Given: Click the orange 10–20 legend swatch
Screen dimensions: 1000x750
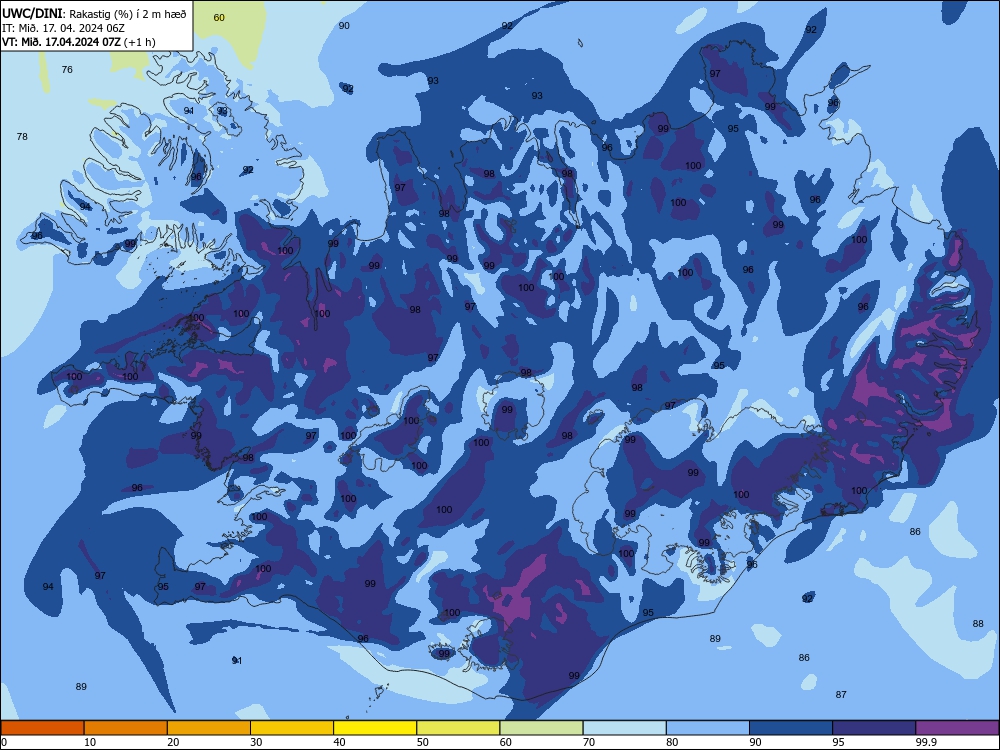Looking at the screenshot, I should 126,728.
